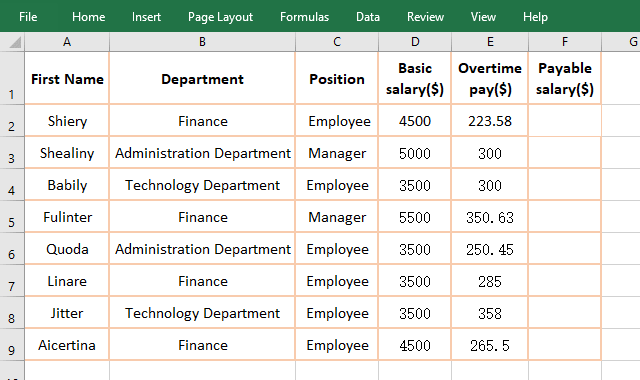The height and width of the screenshot is (380, 640).
Task: Select overtime pay value 223.58
Action: pyautogui.click(x=490, y=121)
